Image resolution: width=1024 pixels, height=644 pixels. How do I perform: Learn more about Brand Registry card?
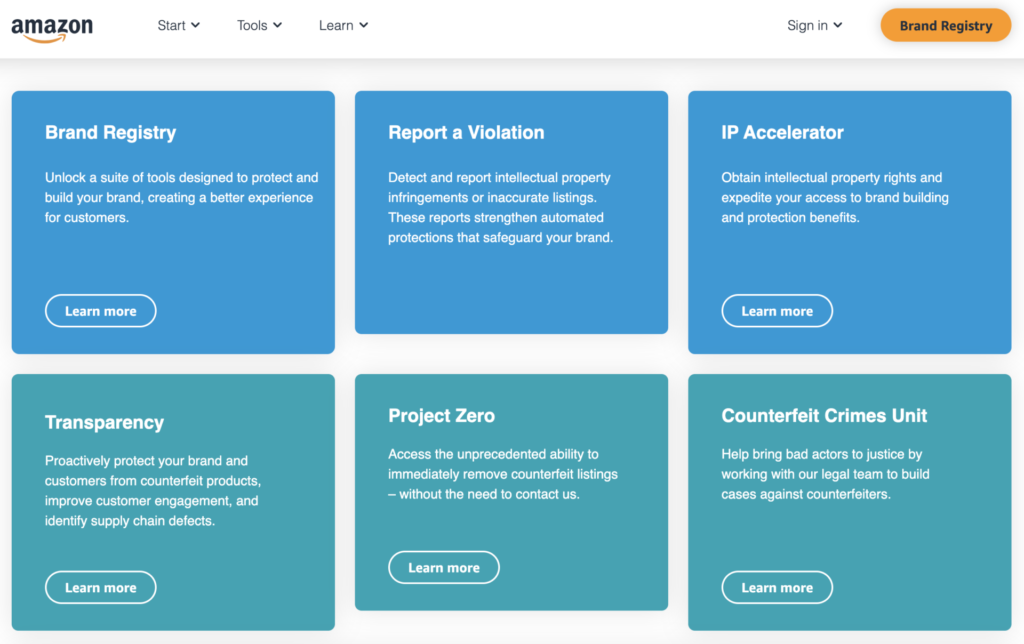pos(101,311)
